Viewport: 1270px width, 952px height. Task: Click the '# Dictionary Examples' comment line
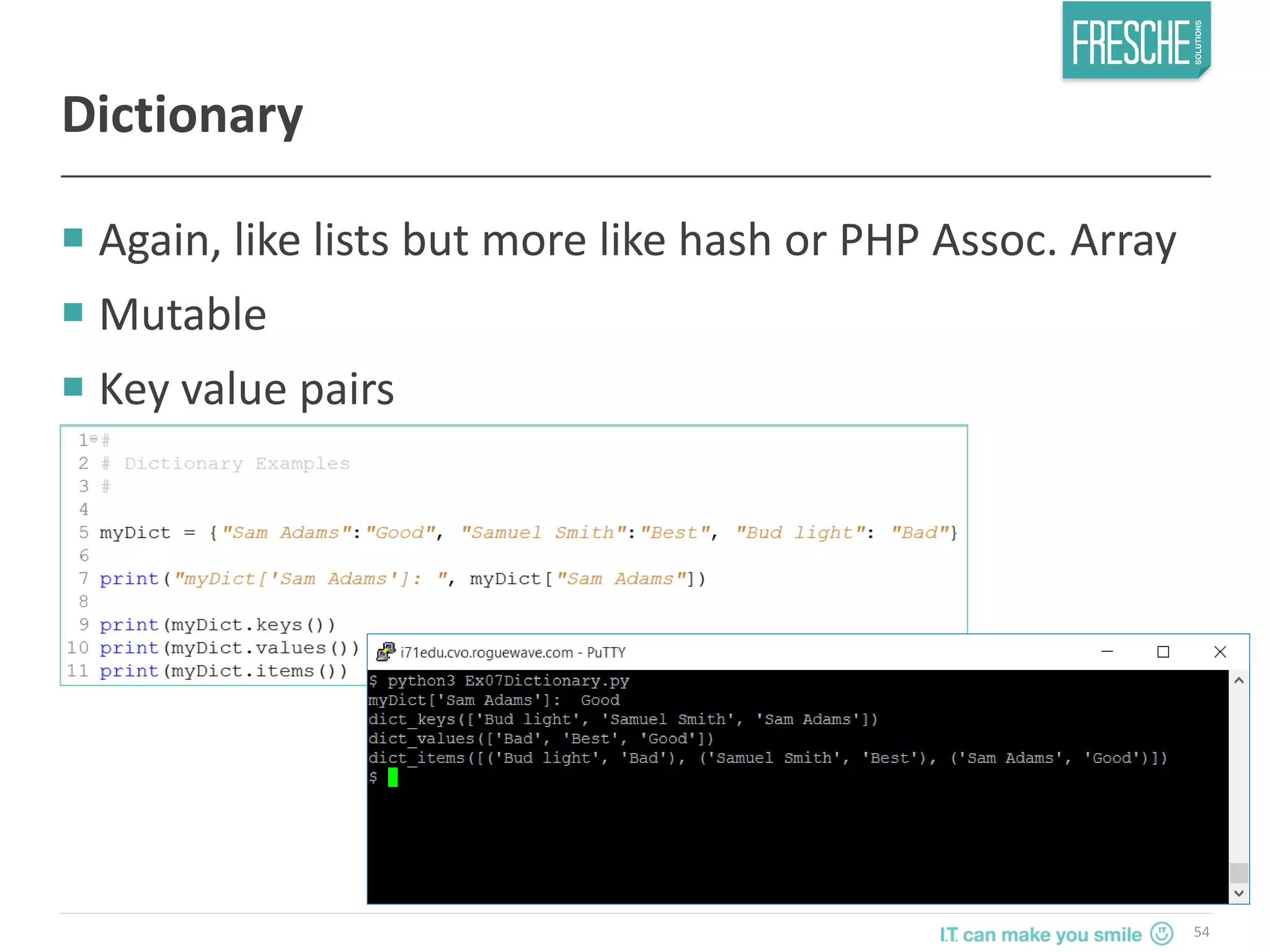tap(226, 464)
